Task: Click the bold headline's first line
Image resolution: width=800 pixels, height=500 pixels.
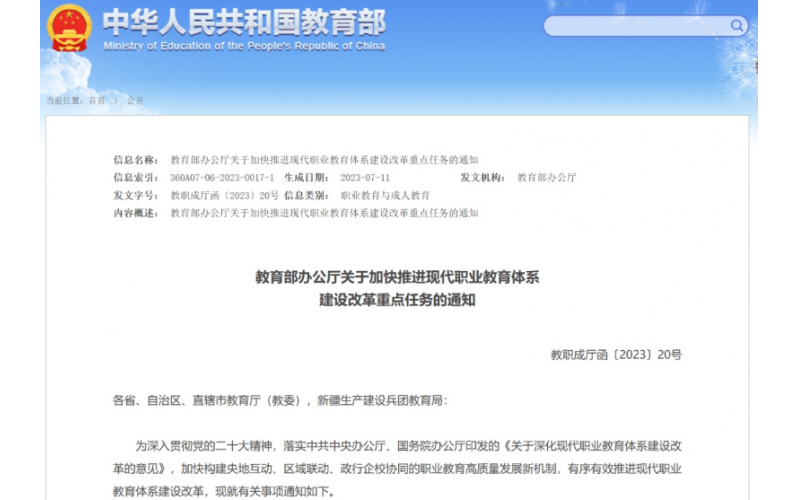Action: (397, 277)
